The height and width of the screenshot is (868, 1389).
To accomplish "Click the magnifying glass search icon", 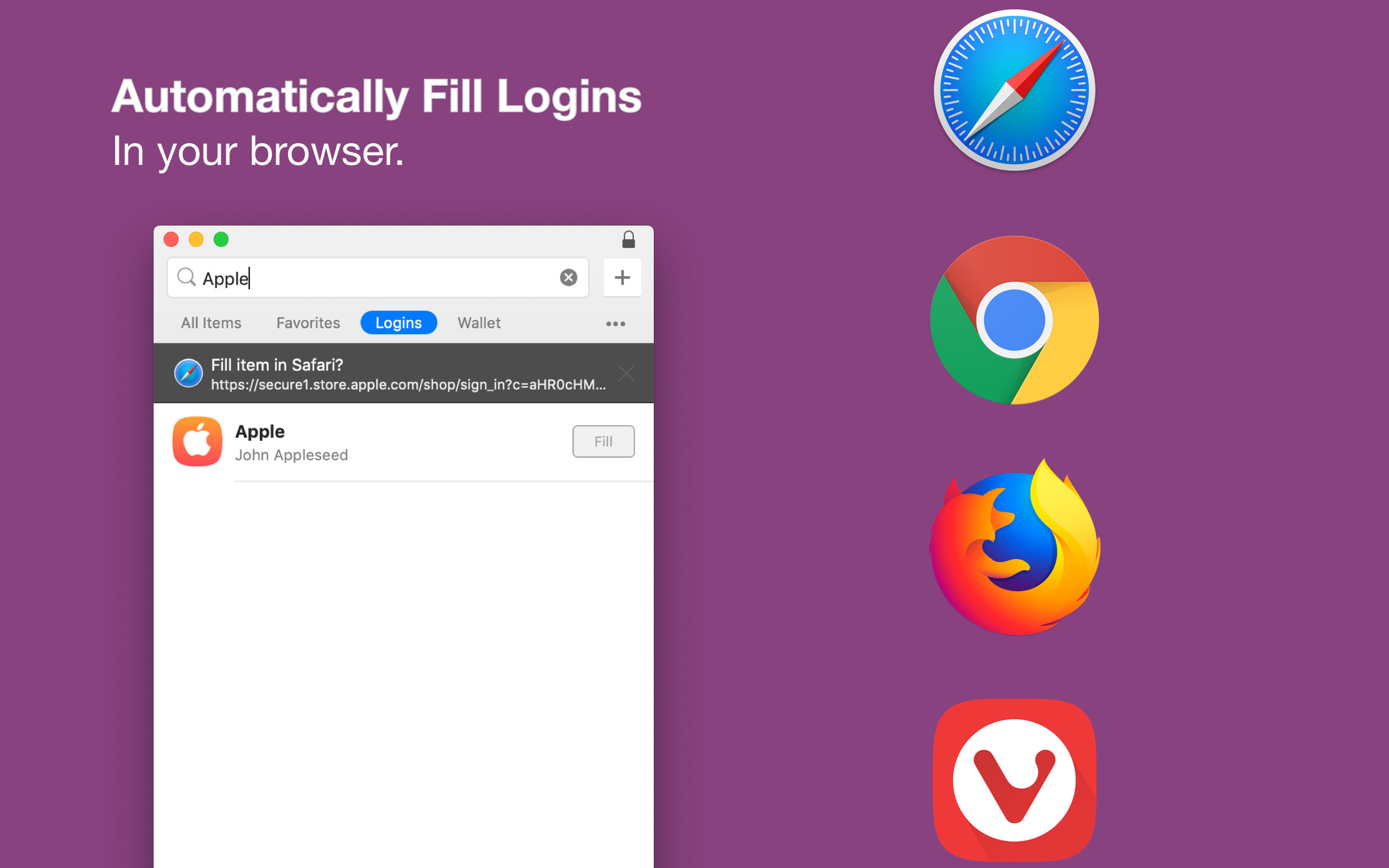I will point(186,277).
